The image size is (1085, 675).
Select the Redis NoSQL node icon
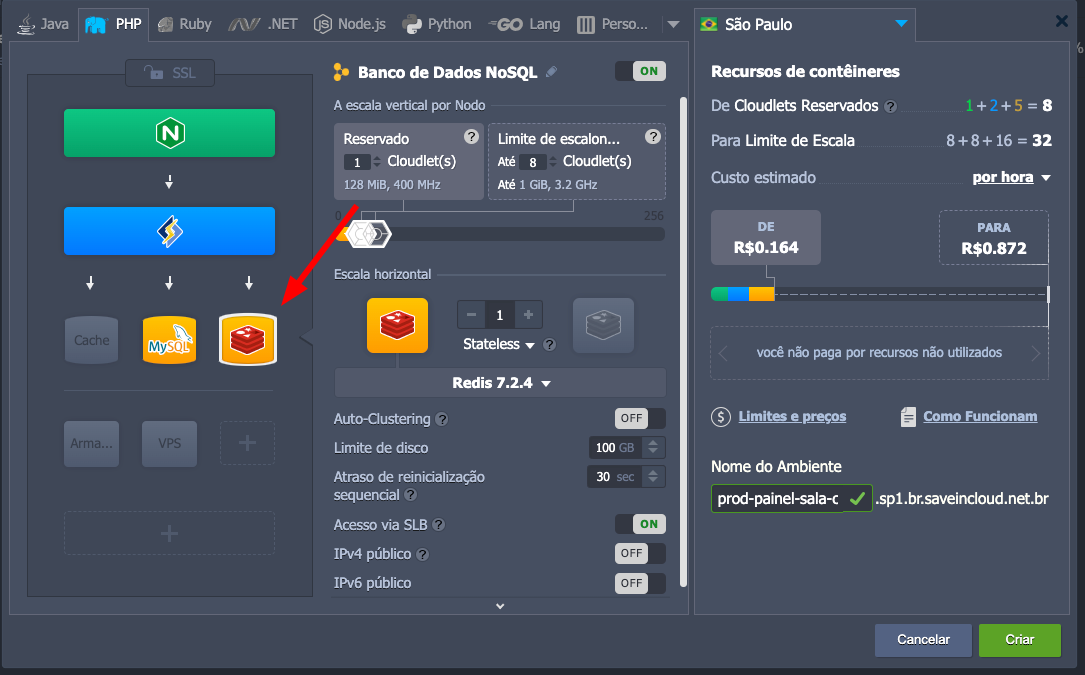(247, 340)
